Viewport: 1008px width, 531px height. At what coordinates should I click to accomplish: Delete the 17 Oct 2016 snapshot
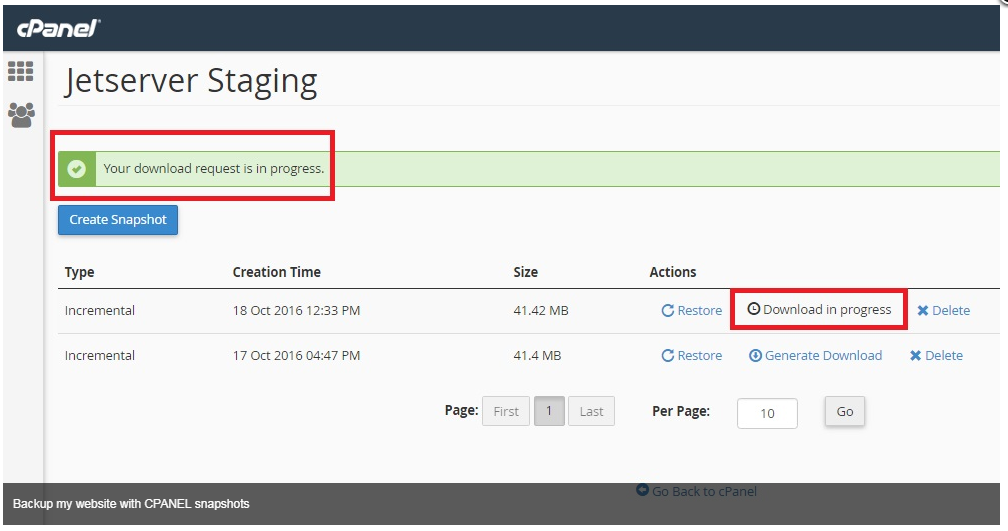(936, 356)
